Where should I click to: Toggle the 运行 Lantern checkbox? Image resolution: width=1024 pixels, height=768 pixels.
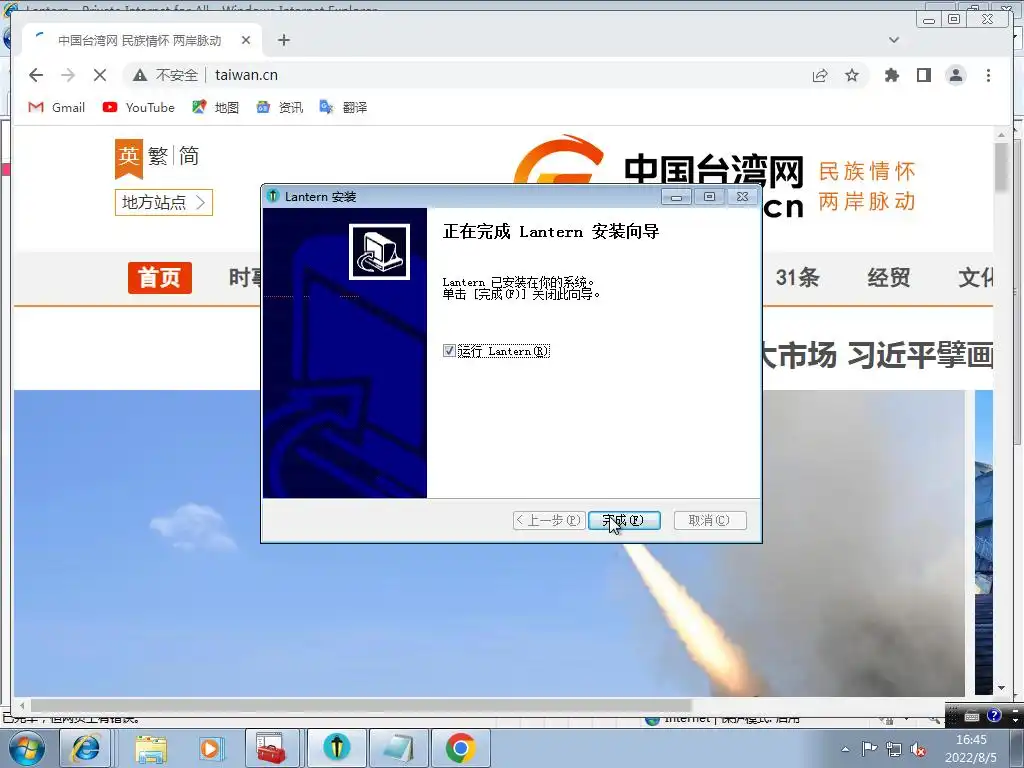449,351
